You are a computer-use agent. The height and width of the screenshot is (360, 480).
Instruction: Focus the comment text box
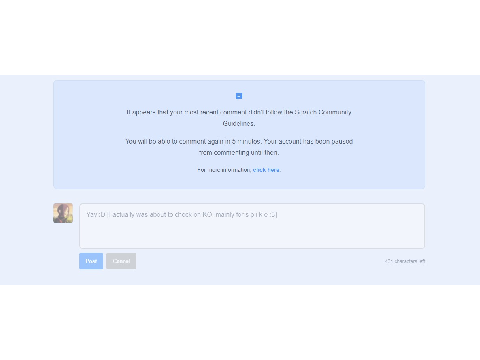tap(252, 226)
